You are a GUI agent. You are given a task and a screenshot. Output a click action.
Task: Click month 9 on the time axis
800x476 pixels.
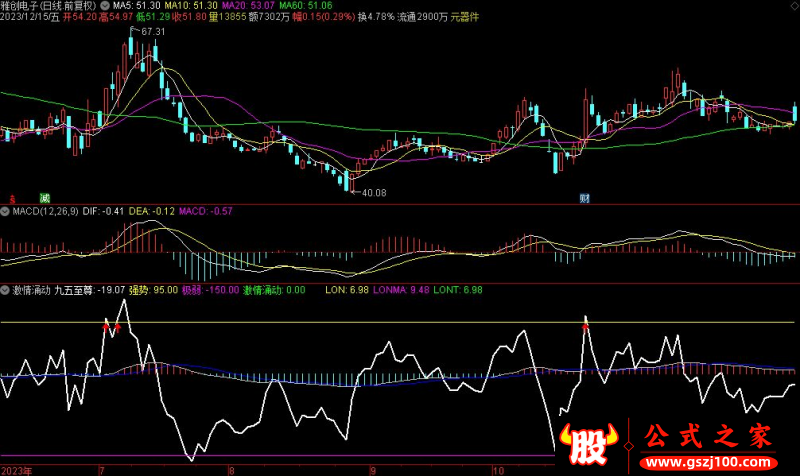[x=372, y=469]
